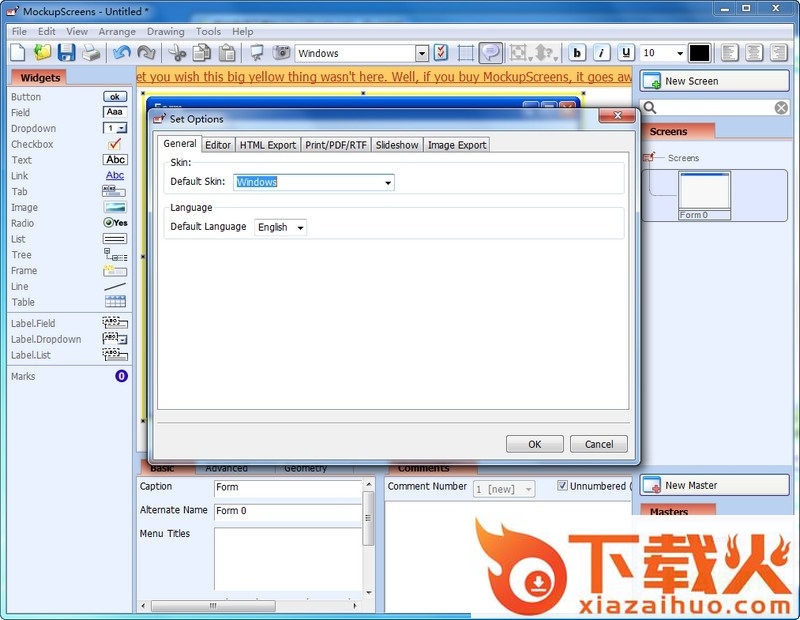Apply italic with the i icon
Screen dimensions: 800x620
[x=602, y=53]
